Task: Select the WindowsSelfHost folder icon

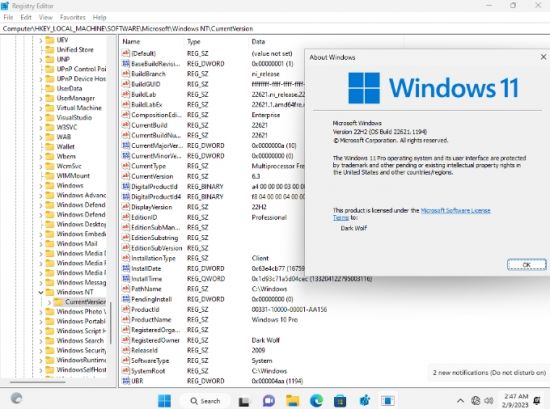Action: [50, 370]
